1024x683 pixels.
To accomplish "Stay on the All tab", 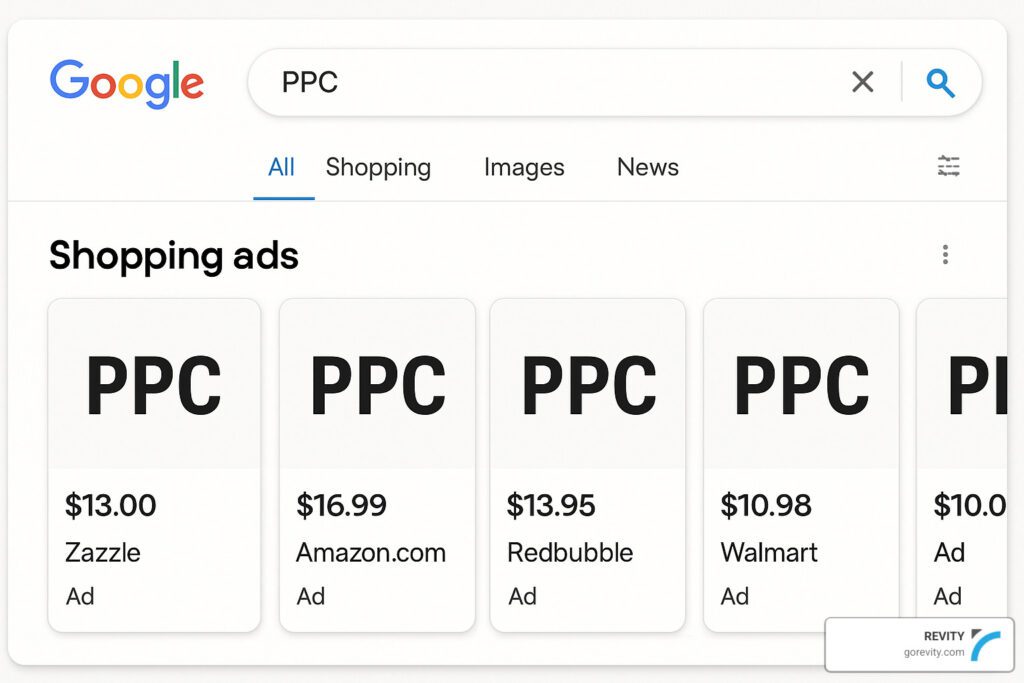I will [x=282, y=167].
